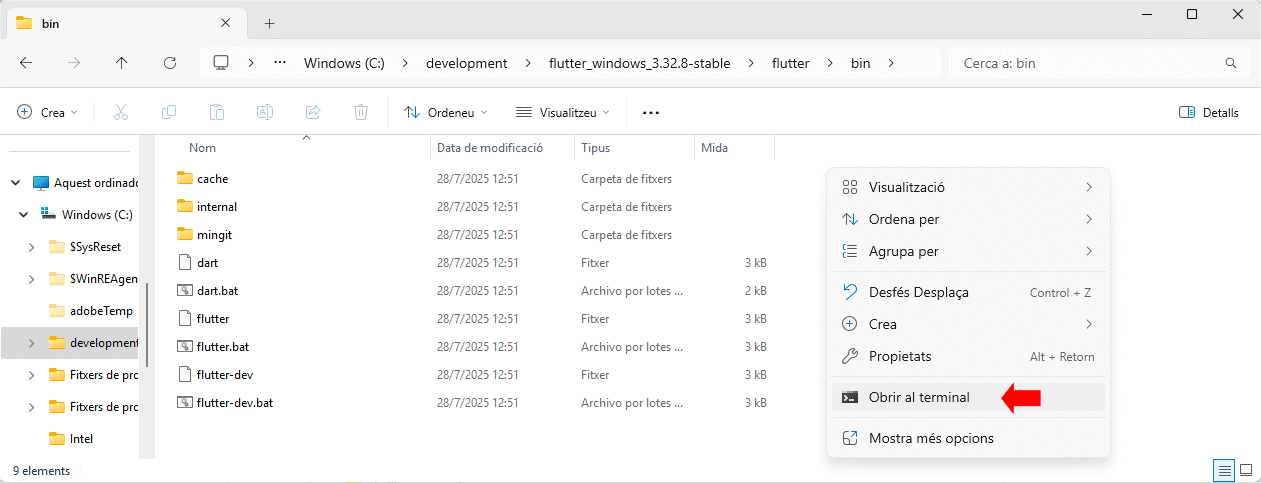Switch to details list view in status bar

click(x=1224, y=470)
